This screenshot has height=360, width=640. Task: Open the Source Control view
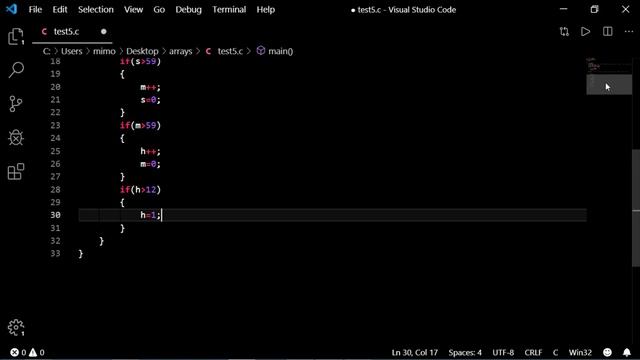(x=16, y=104)
